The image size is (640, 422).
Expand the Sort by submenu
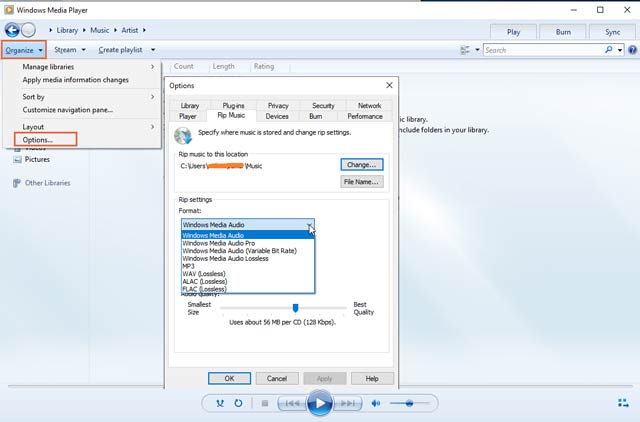[153, 97]
